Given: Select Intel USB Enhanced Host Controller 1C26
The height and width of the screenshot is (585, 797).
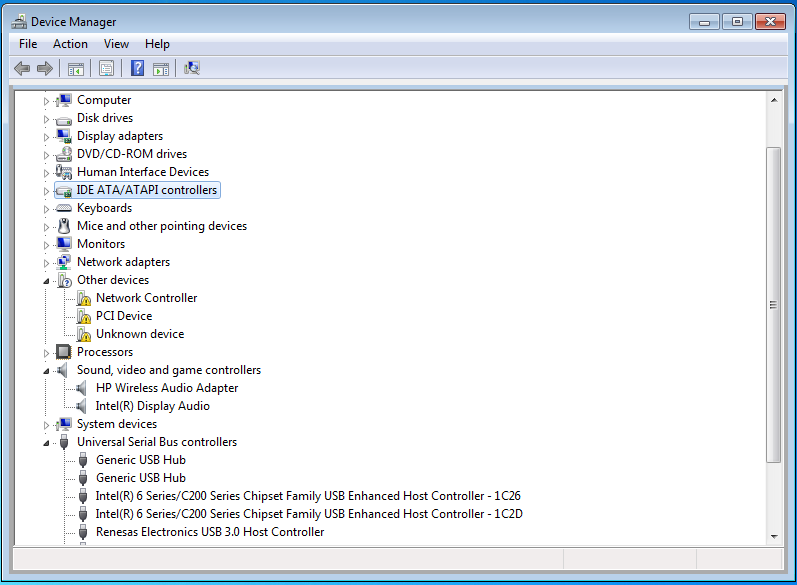Looking at the screenshot, I should (308, 496).
